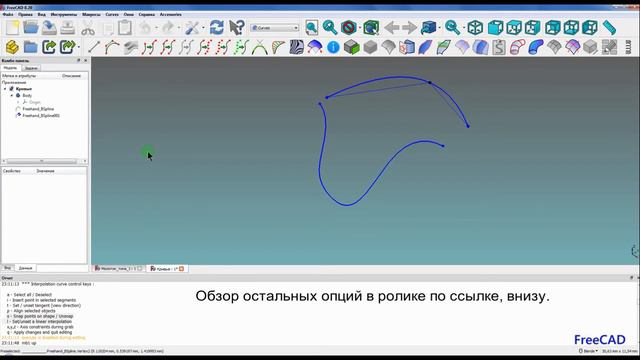Open the dropdown next to the link export icon
The width and height of the screenshot is (640, 360).
pyautogui.click(x=79, y=47)
